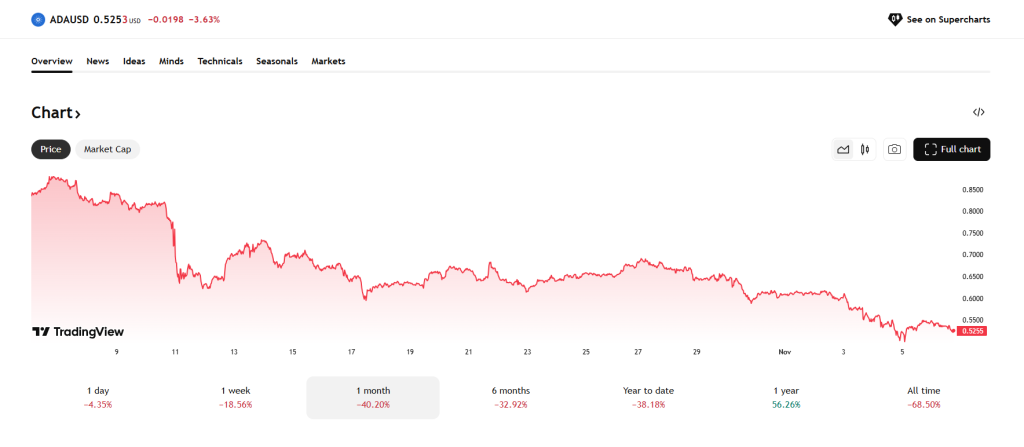Choose the All time range

(x=923, y=397)
